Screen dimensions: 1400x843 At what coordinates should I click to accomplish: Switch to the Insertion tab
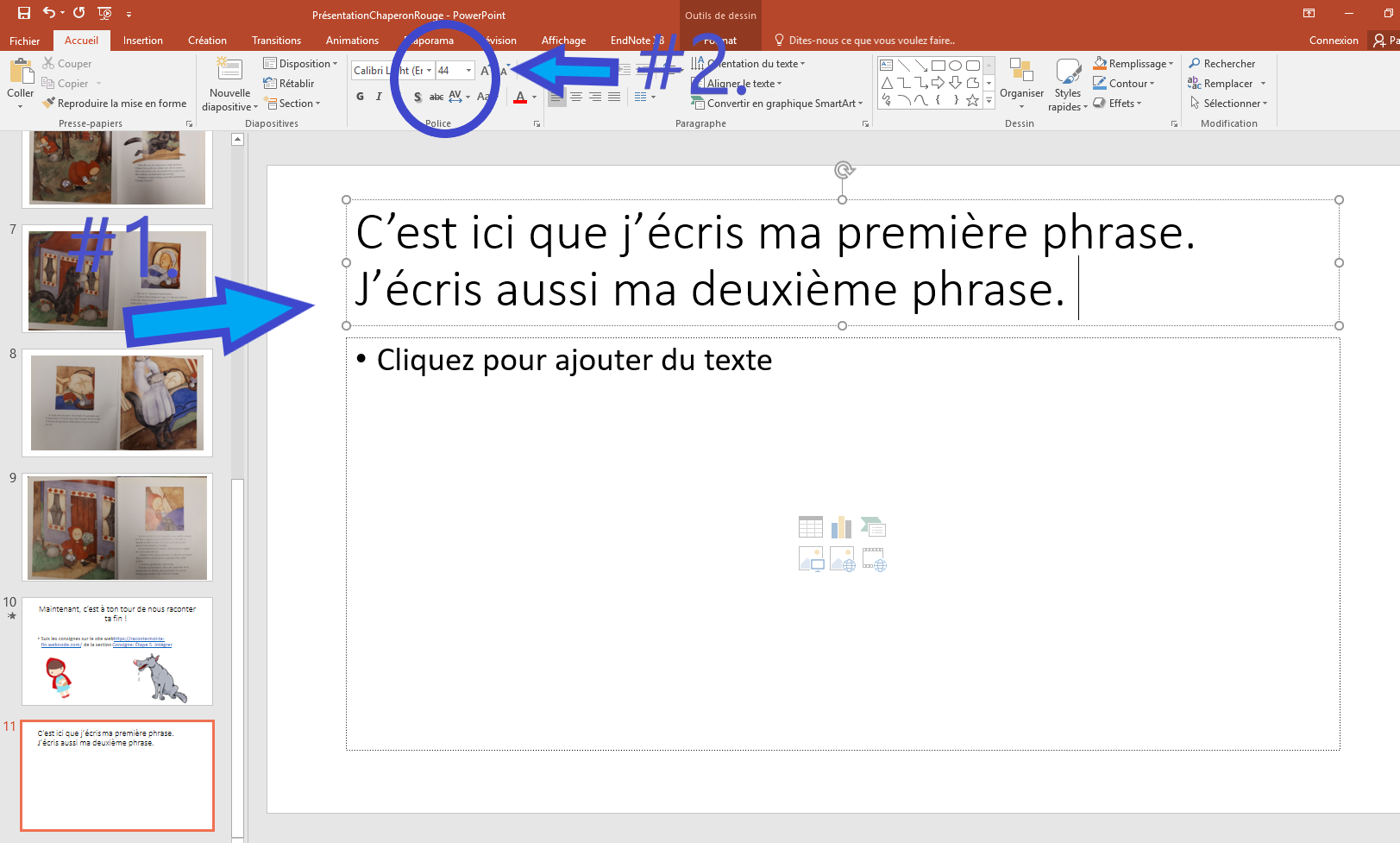pyautogui.click(x=143, y=41)
